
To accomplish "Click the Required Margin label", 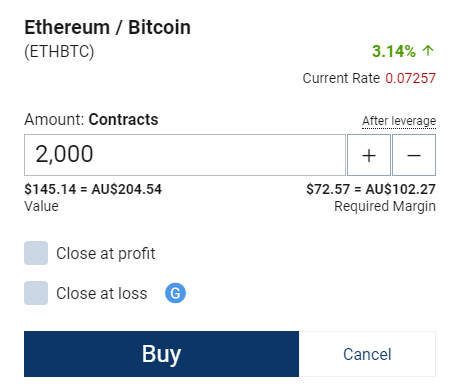I will tap(385, 206).
